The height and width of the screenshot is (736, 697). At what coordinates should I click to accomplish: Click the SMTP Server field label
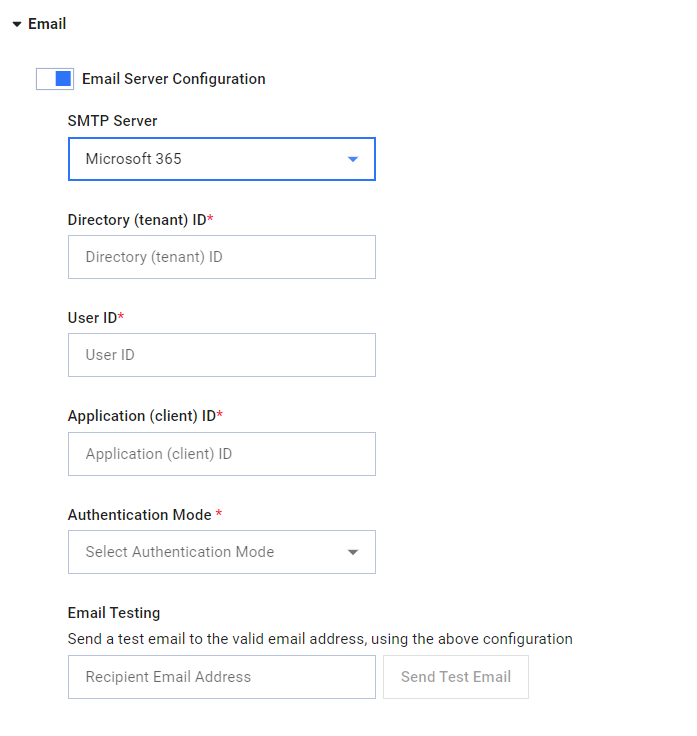pos(113,121)
